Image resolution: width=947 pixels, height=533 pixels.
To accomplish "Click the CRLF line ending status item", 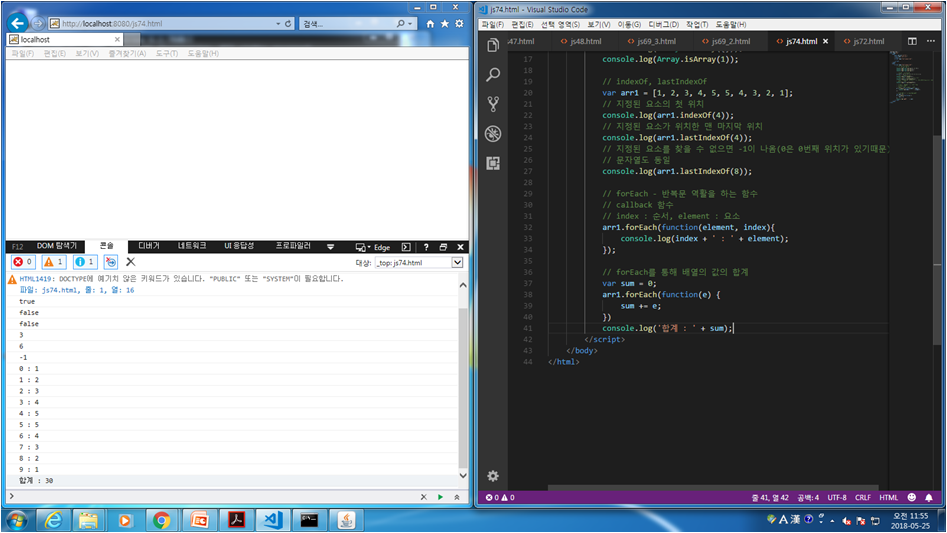I will pyautogui.click(x=863, y=497).
